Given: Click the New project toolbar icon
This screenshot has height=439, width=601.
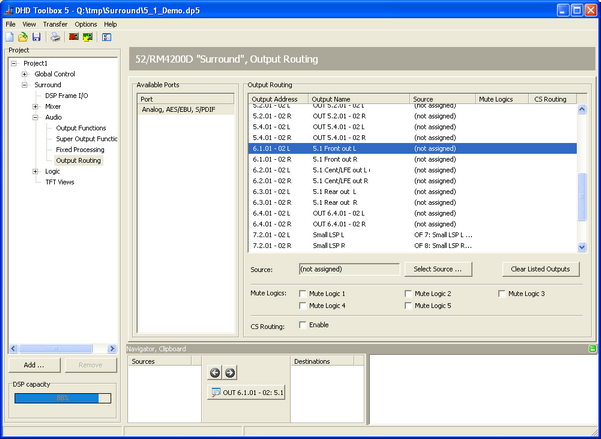Looking at the screenshot, I should pyautogui.click(x=9, y=37).
